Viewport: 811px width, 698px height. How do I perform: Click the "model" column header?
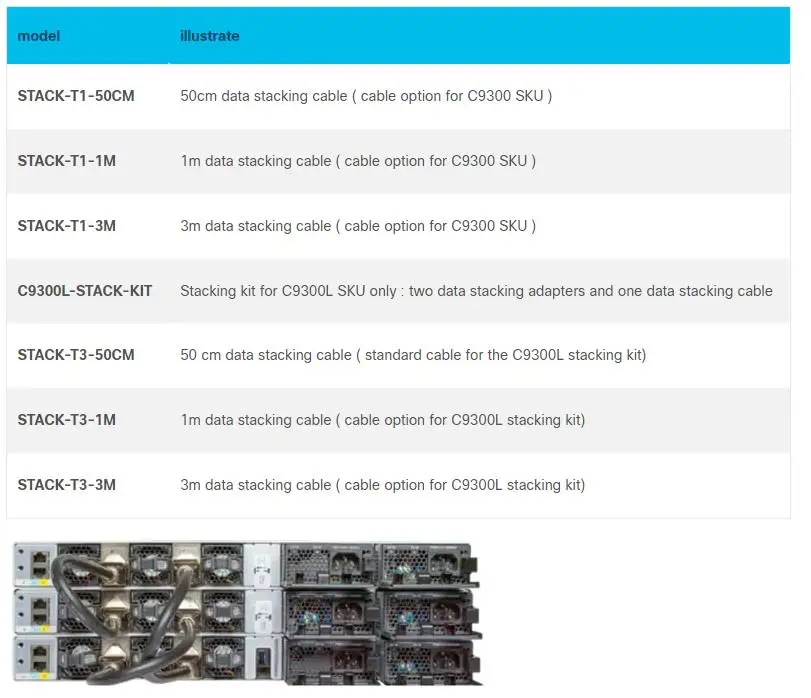click(x=37, y=35)
